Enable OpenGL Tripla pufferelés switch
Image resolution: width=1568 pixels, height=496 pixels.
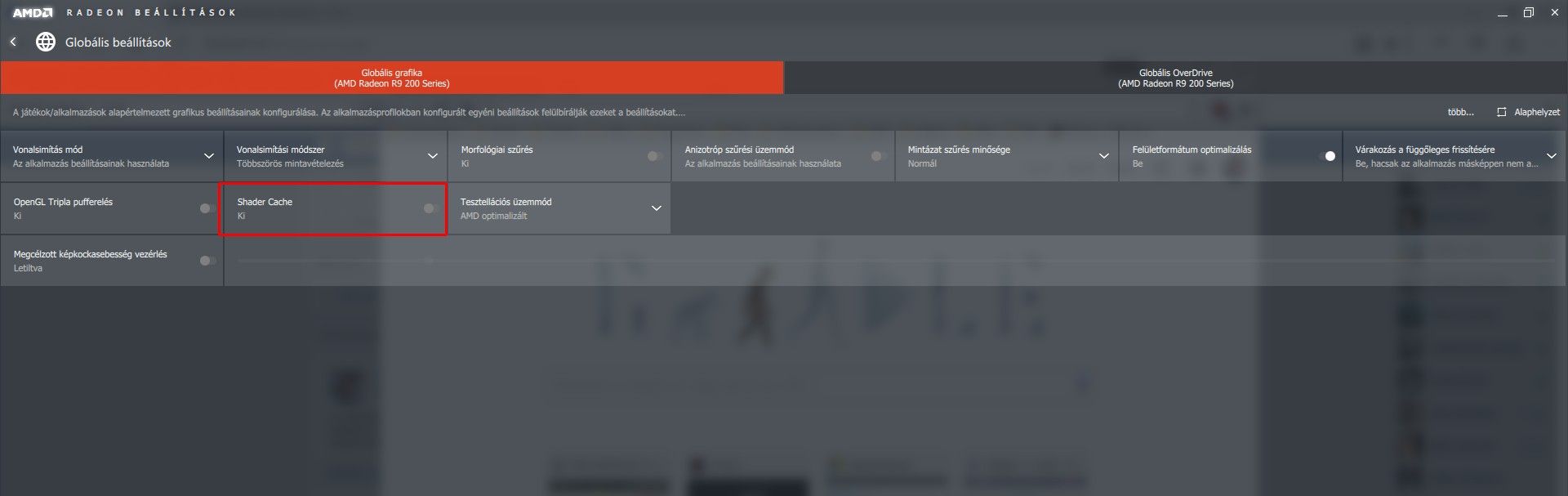207,208
